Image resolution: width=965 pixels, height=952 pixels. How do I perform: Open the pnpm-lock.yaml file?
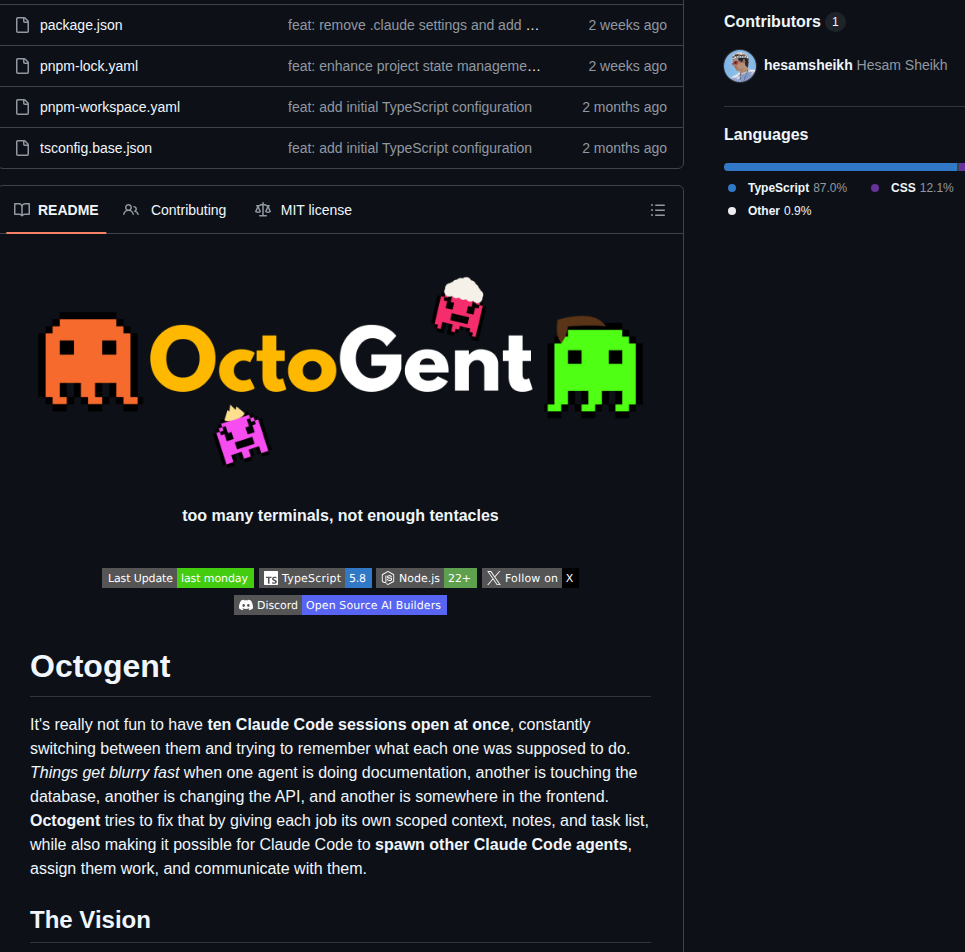tap(89, 66)
